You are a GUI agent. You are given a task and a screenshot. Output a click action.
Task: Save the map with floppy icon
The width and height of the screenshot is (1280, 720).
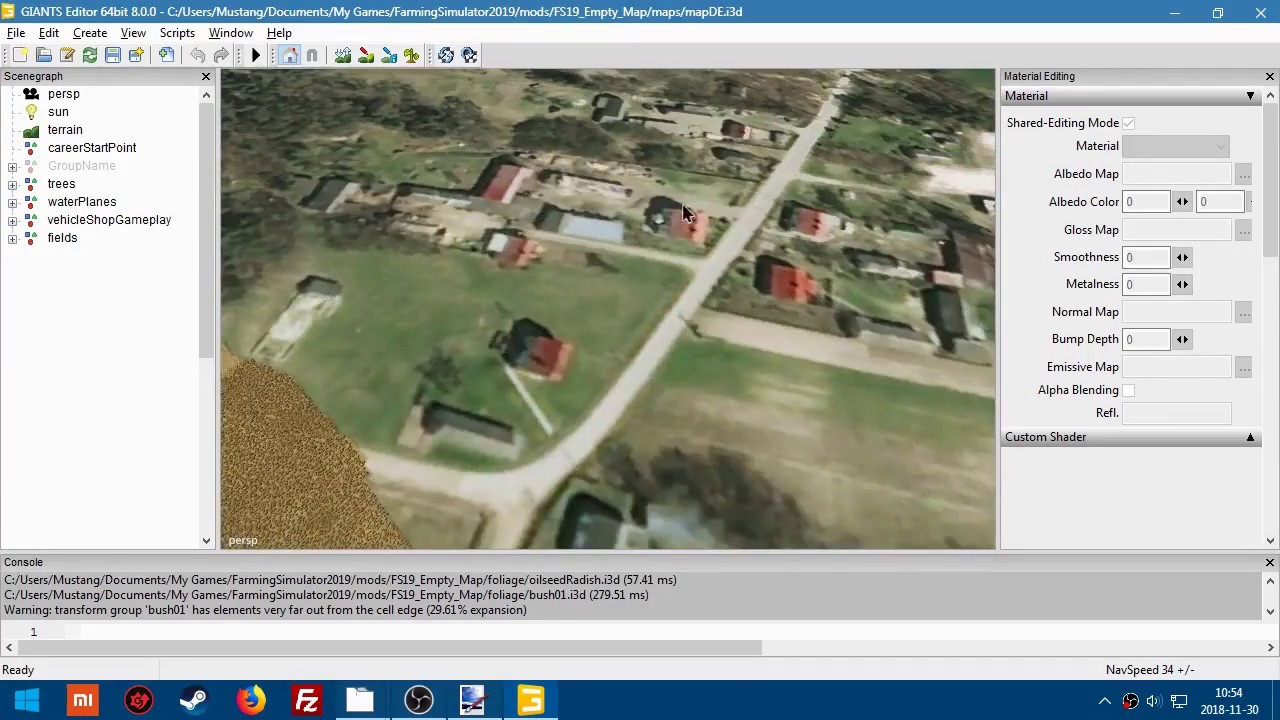coord(113,55)
